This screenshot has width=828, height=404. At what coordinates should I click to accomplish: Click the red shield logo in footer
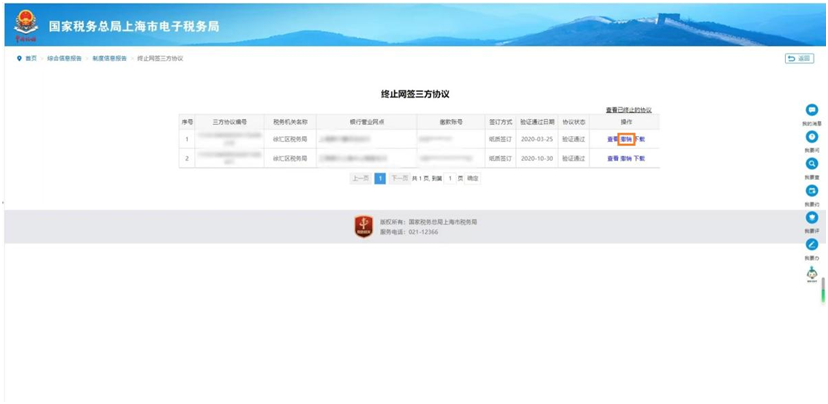click(363, 227)
